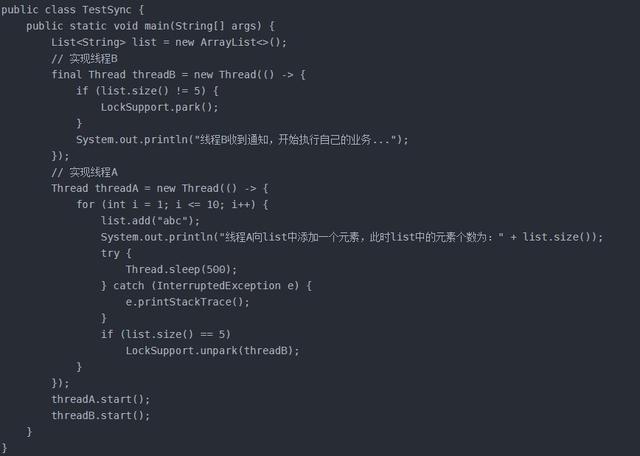Click the for loop header line

[172, 205]
